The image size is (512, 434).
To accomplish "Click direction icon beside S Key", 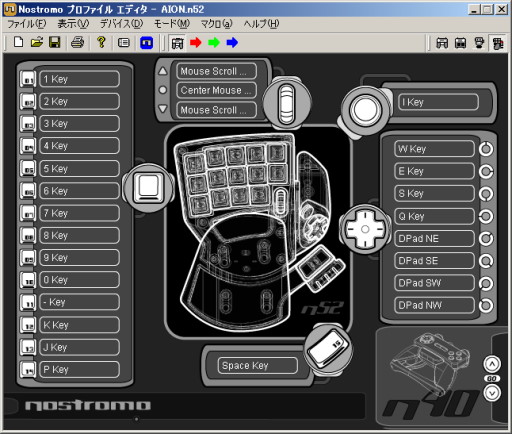I will (486, 194).
